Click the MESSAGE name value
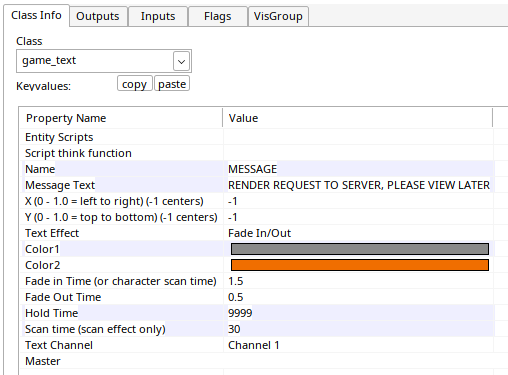 tap(252, 169)
